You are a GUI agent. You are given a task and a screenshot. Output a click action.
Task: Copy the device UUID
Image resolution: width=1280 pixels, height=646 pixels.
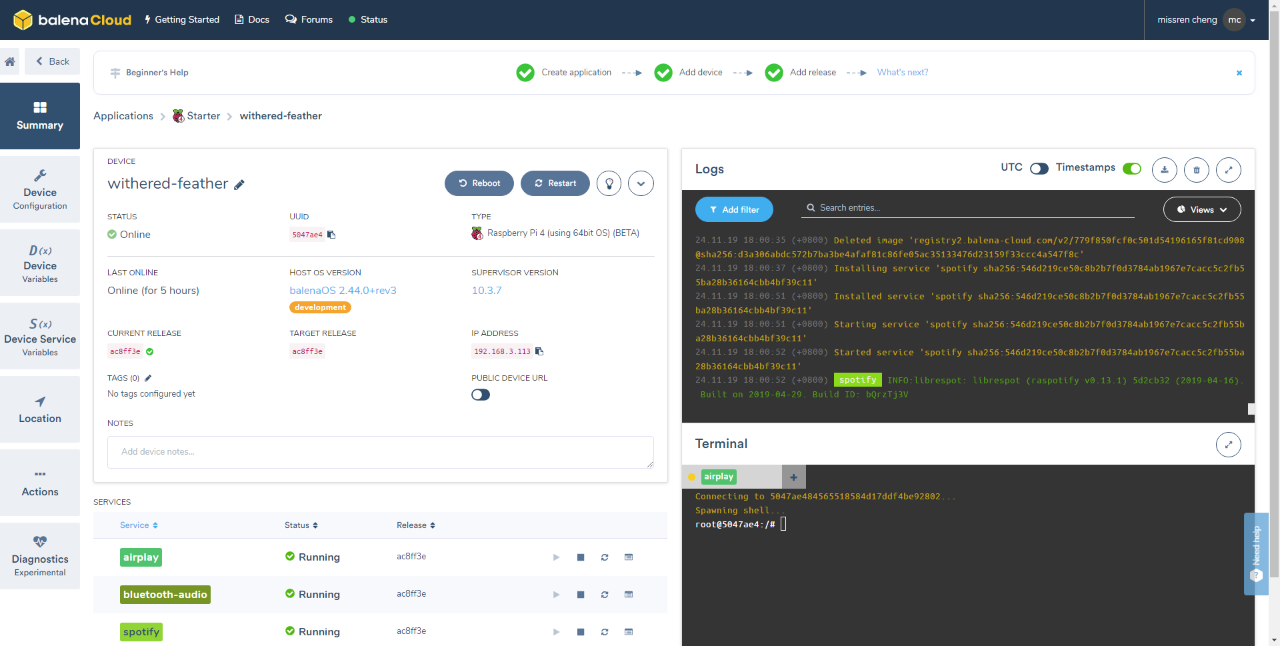point(332,235)
